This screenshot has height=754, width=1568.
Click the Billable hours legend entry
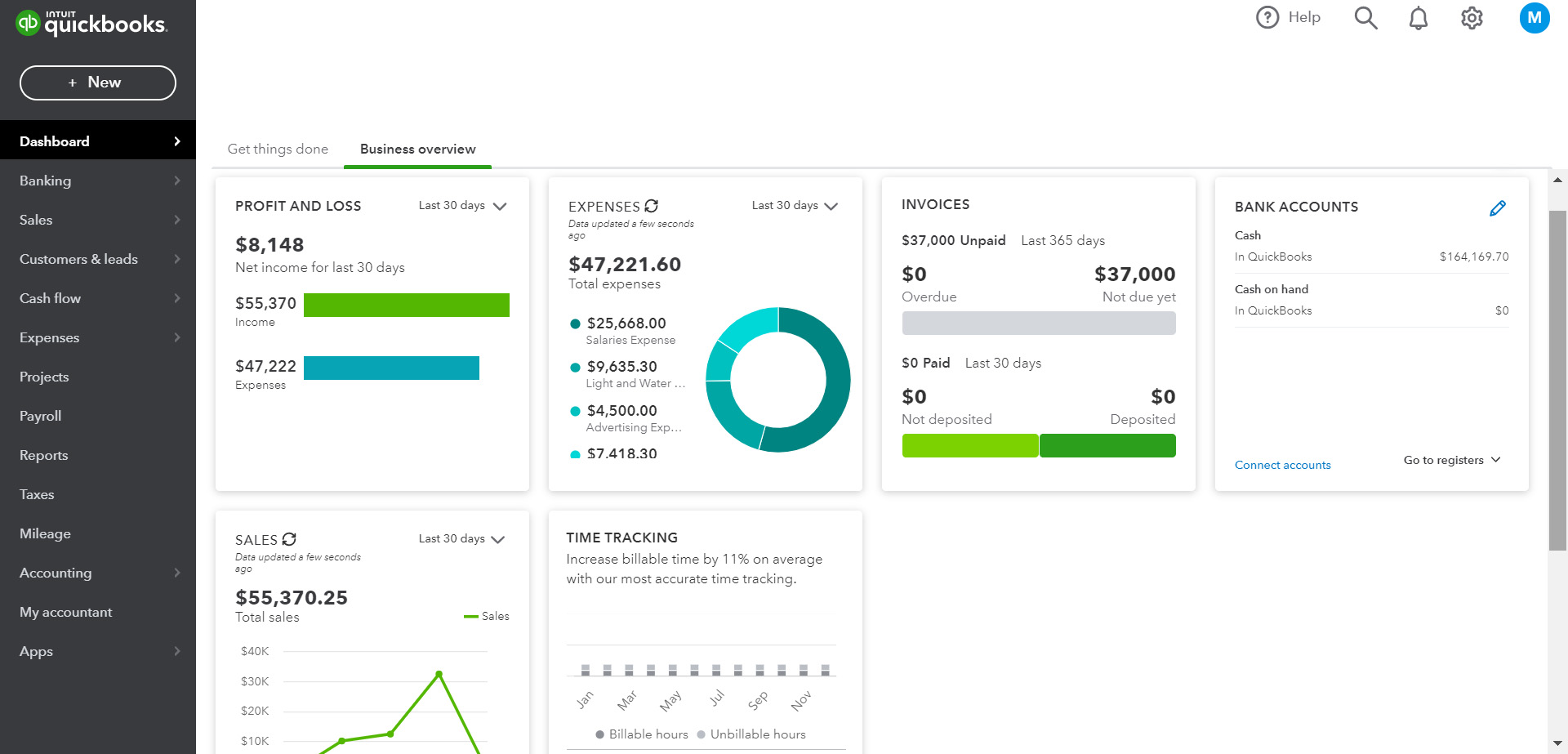(x=642, y=734)
